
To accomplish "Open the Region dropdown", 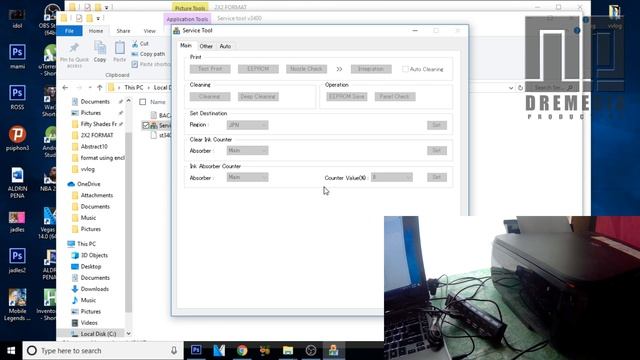I will [247, 125].
